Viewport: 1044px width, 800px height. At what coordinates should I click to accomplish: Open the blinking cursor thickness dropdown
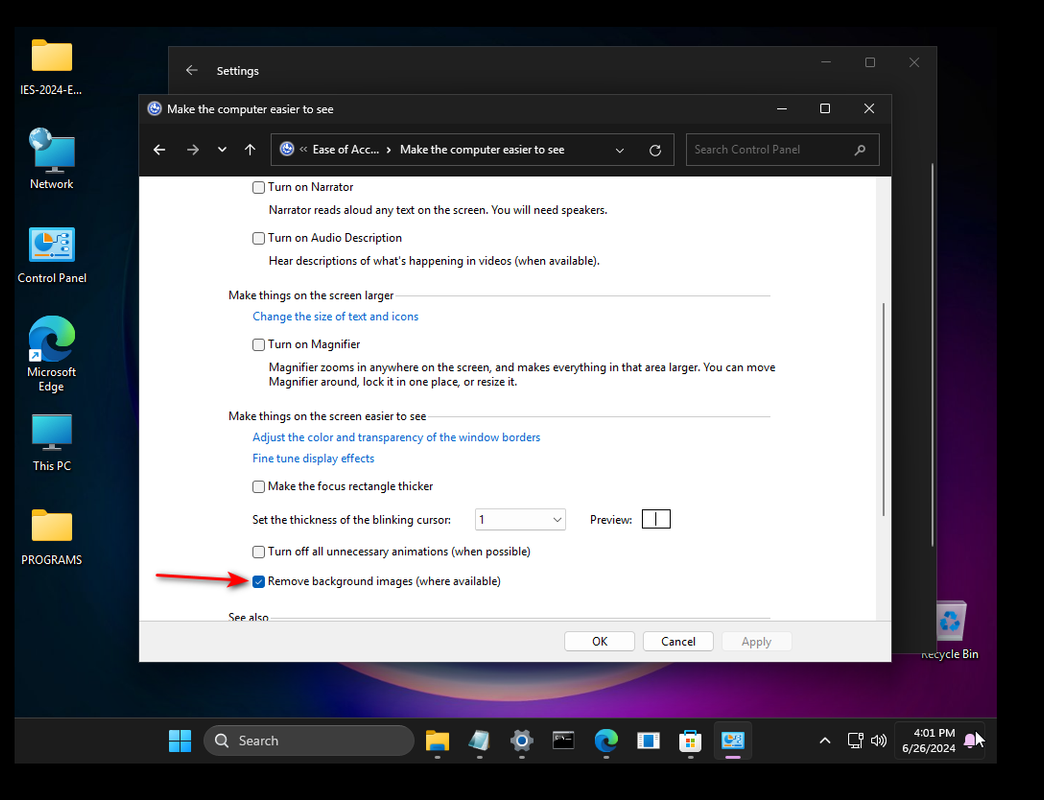click(520, 520)
